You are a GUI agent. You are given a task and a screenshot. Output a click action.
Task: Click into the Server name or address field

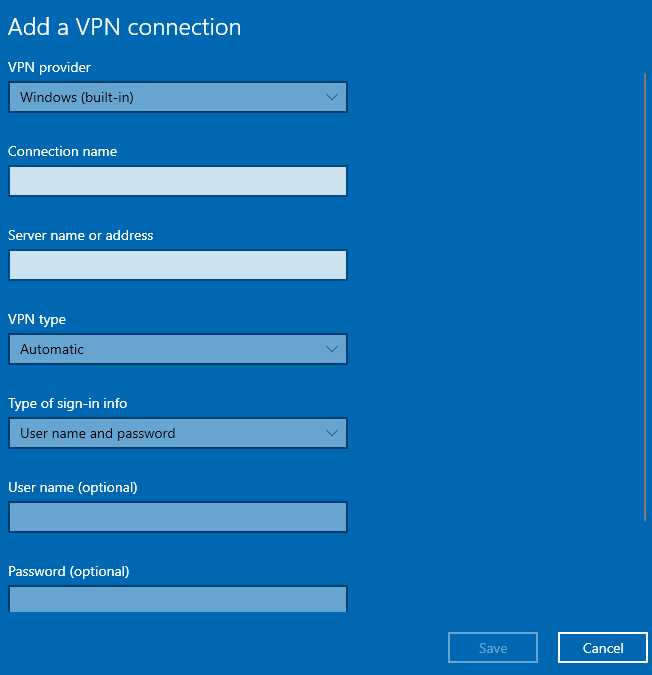point(178,265)
